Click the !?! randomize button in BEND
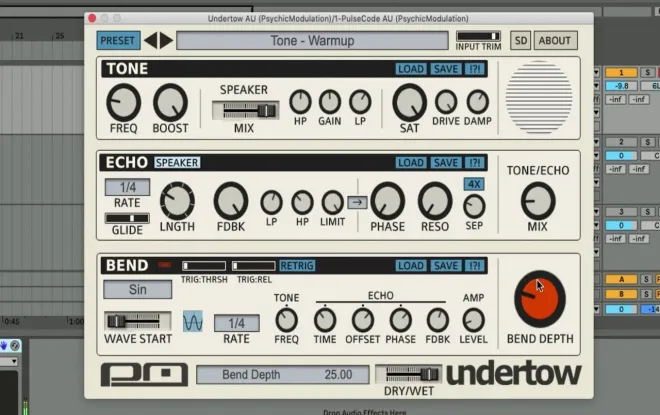660x415 pixels. tap(475, 266)
